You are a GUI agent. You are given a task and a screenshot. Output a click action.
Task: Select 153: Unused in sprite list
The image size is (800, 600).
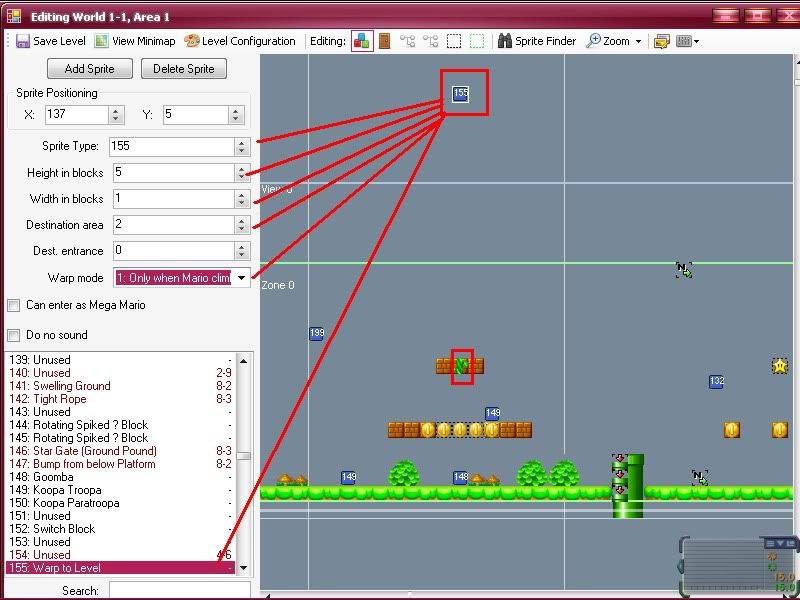(x=120, y=542)
